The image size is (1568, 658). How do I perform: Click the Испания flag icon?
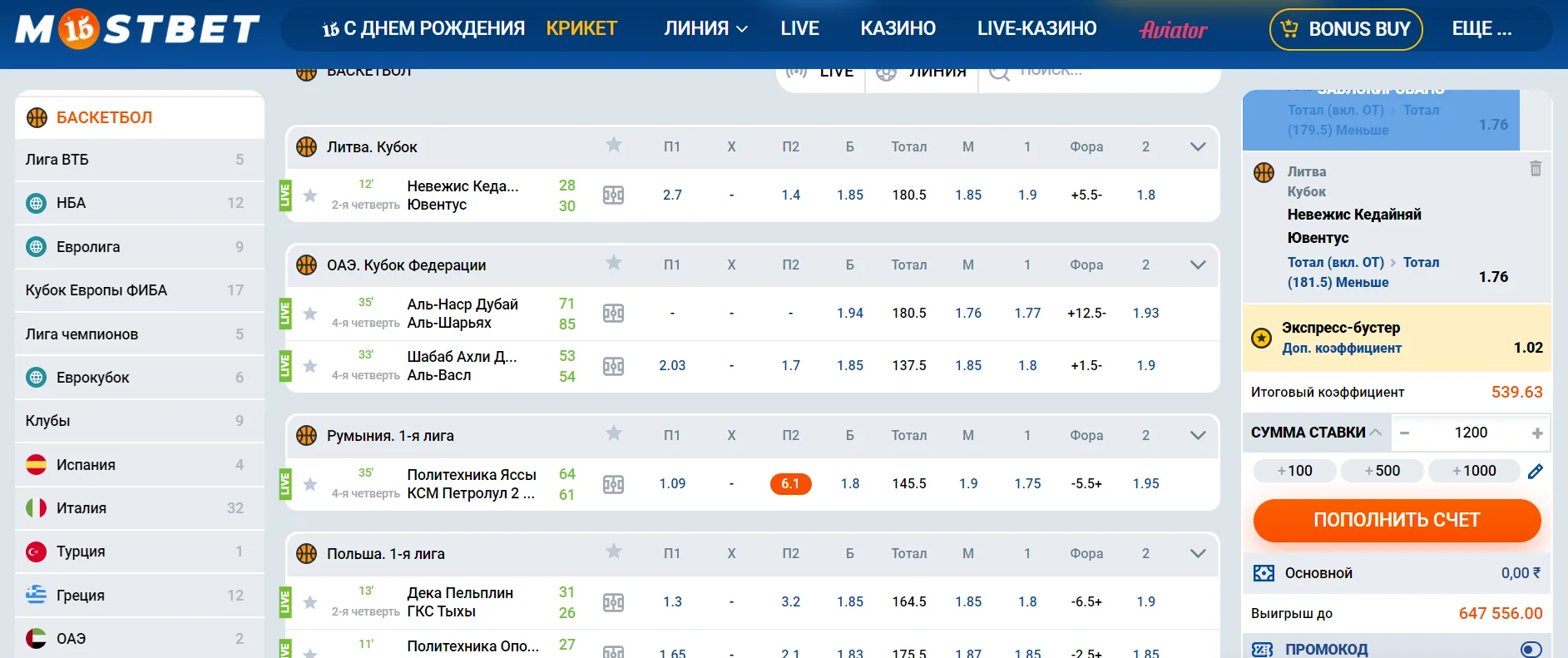click(x=37, y=464)
